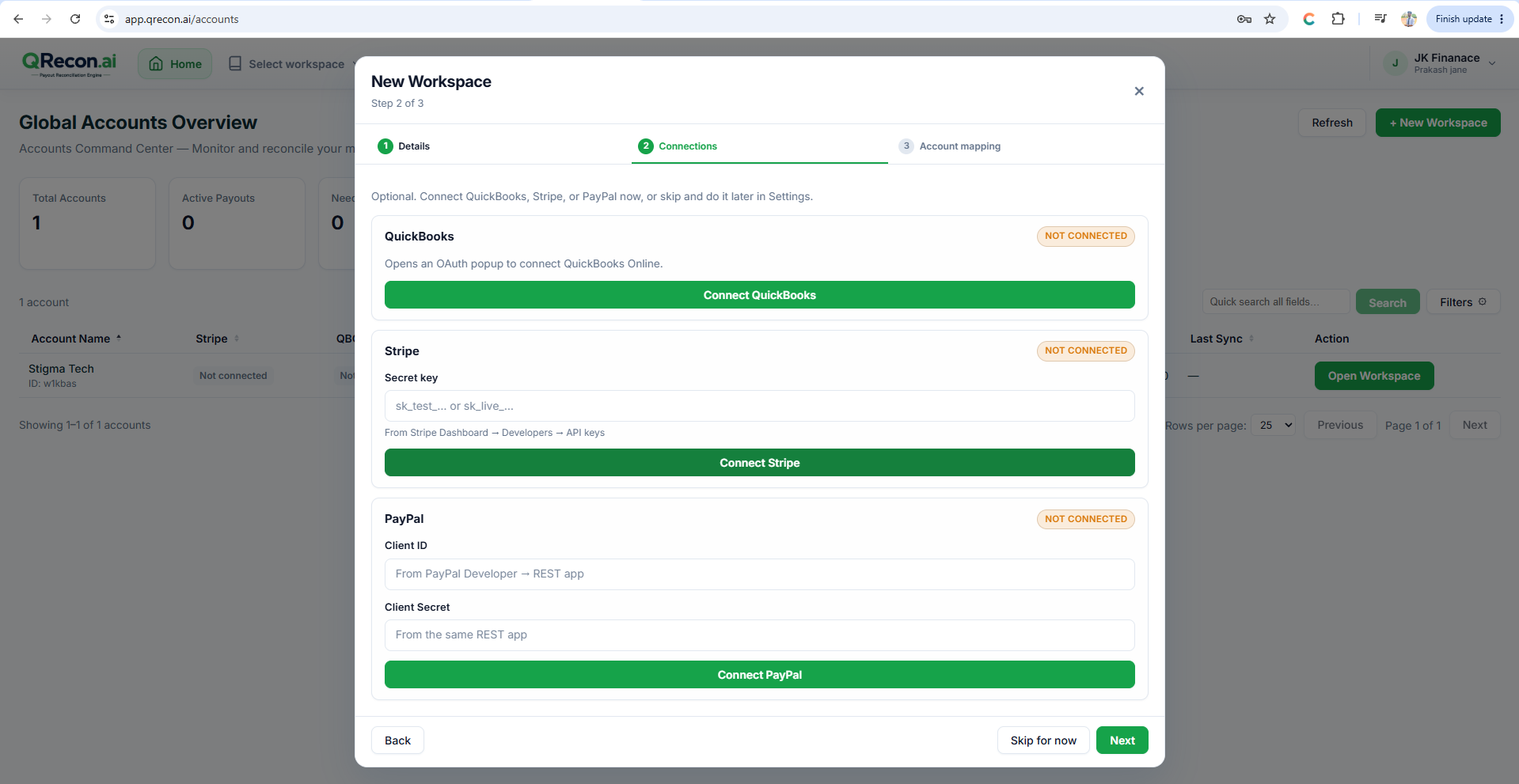Image resolution: width=1519 pixels, height=784 pixels.
Task: Click the Next pagination button in the table footer
Action: tap(1474, 425)
